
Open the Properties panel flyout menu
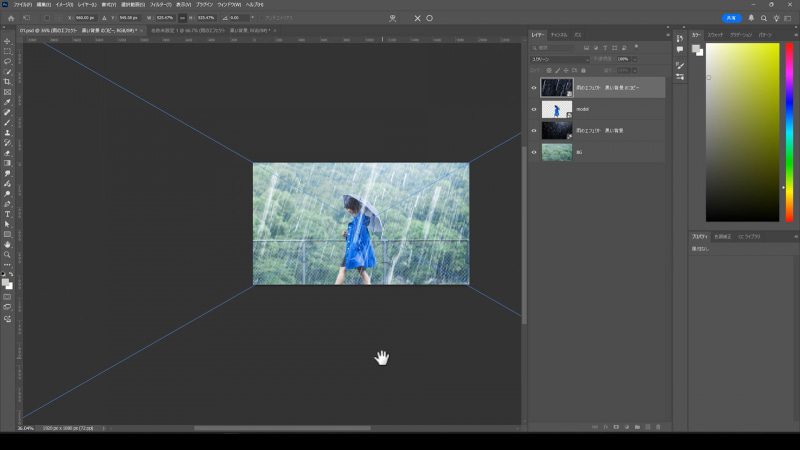796,237
